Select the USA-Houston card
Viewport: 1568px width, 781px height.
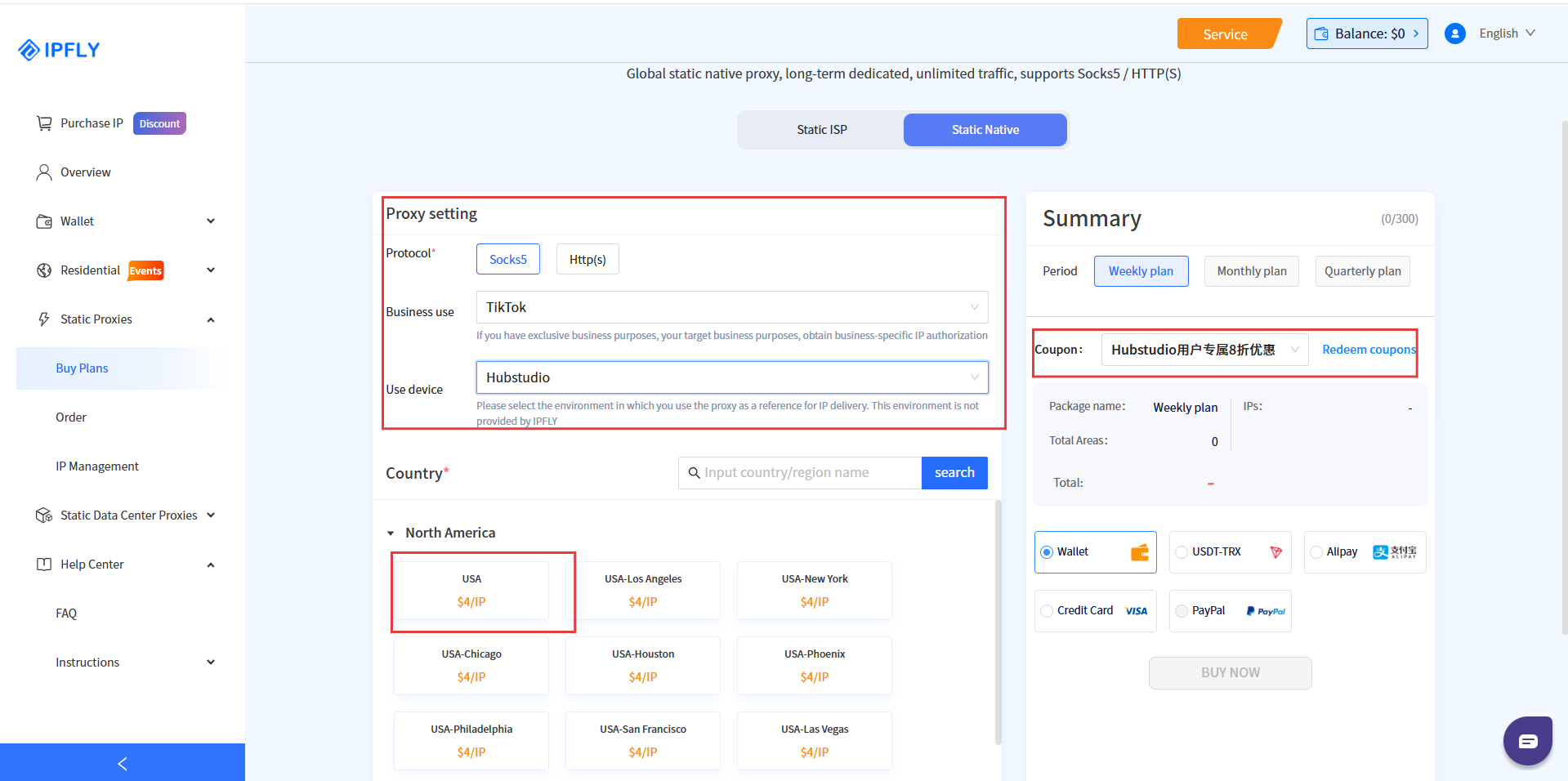(x=643, y=666)
